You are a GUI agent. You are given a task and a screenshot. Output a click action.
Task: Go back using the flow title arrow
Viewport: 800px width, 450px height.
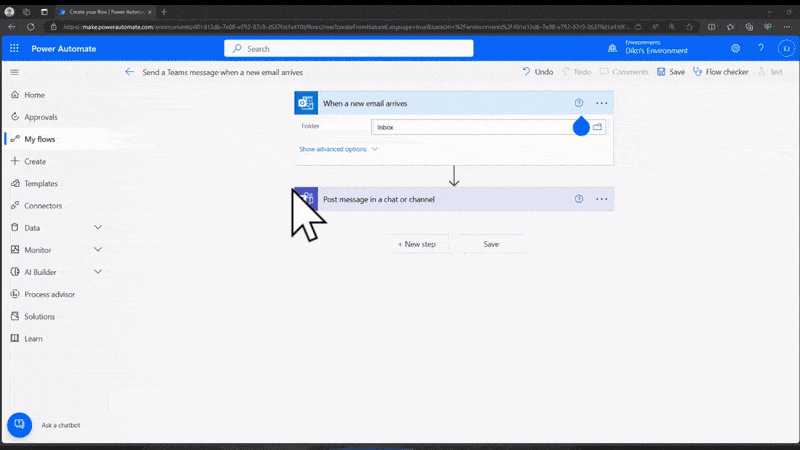click(x=130, y=72)
